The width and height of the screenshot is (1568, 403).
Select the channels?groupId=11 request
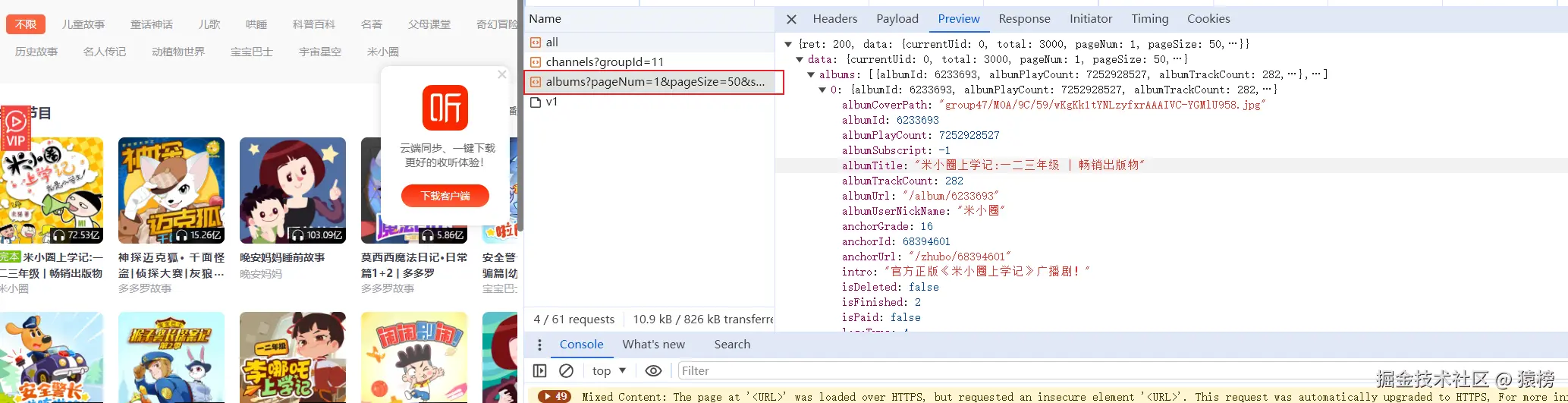coord(649,62)
